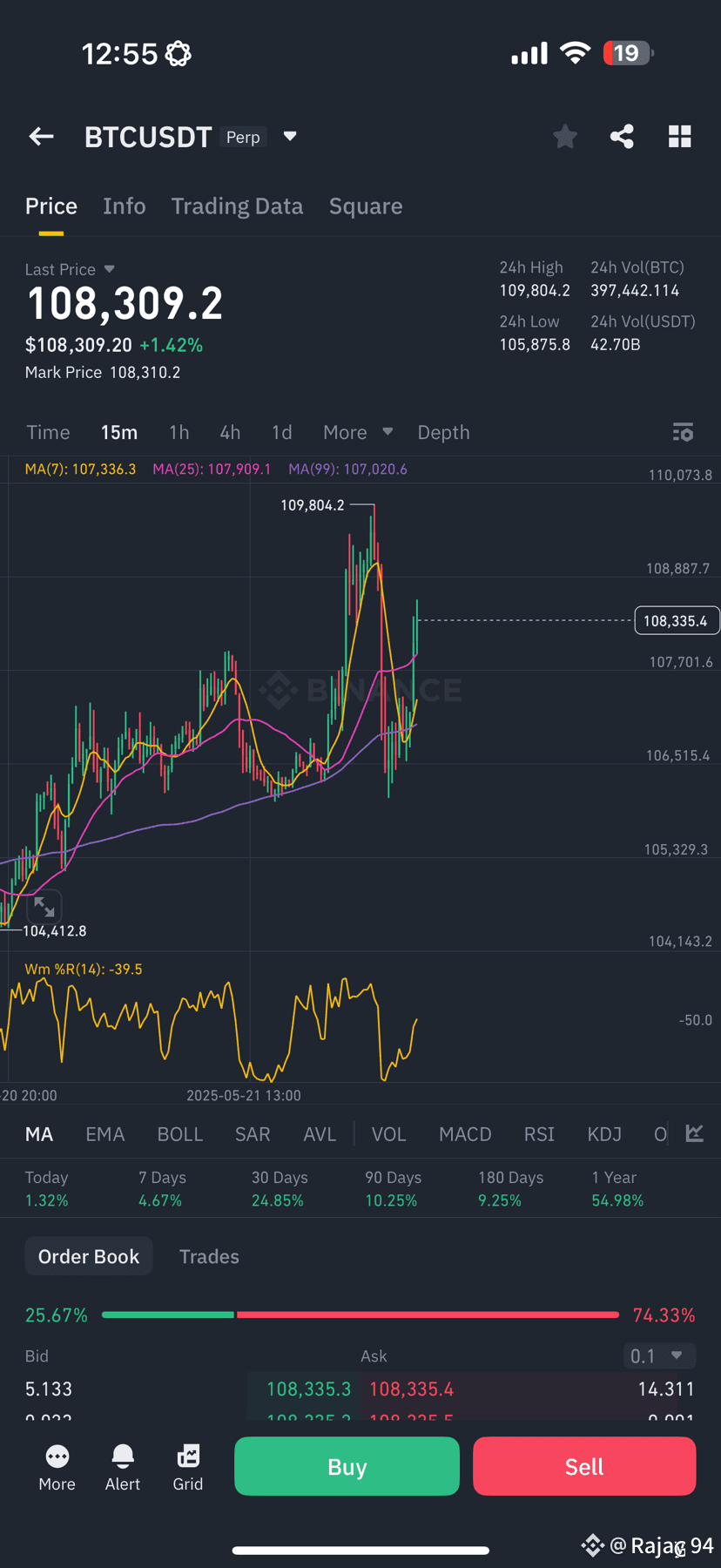Tap the 1 Year 54.98% change
721x1568 pixels.
point(617,1189)
